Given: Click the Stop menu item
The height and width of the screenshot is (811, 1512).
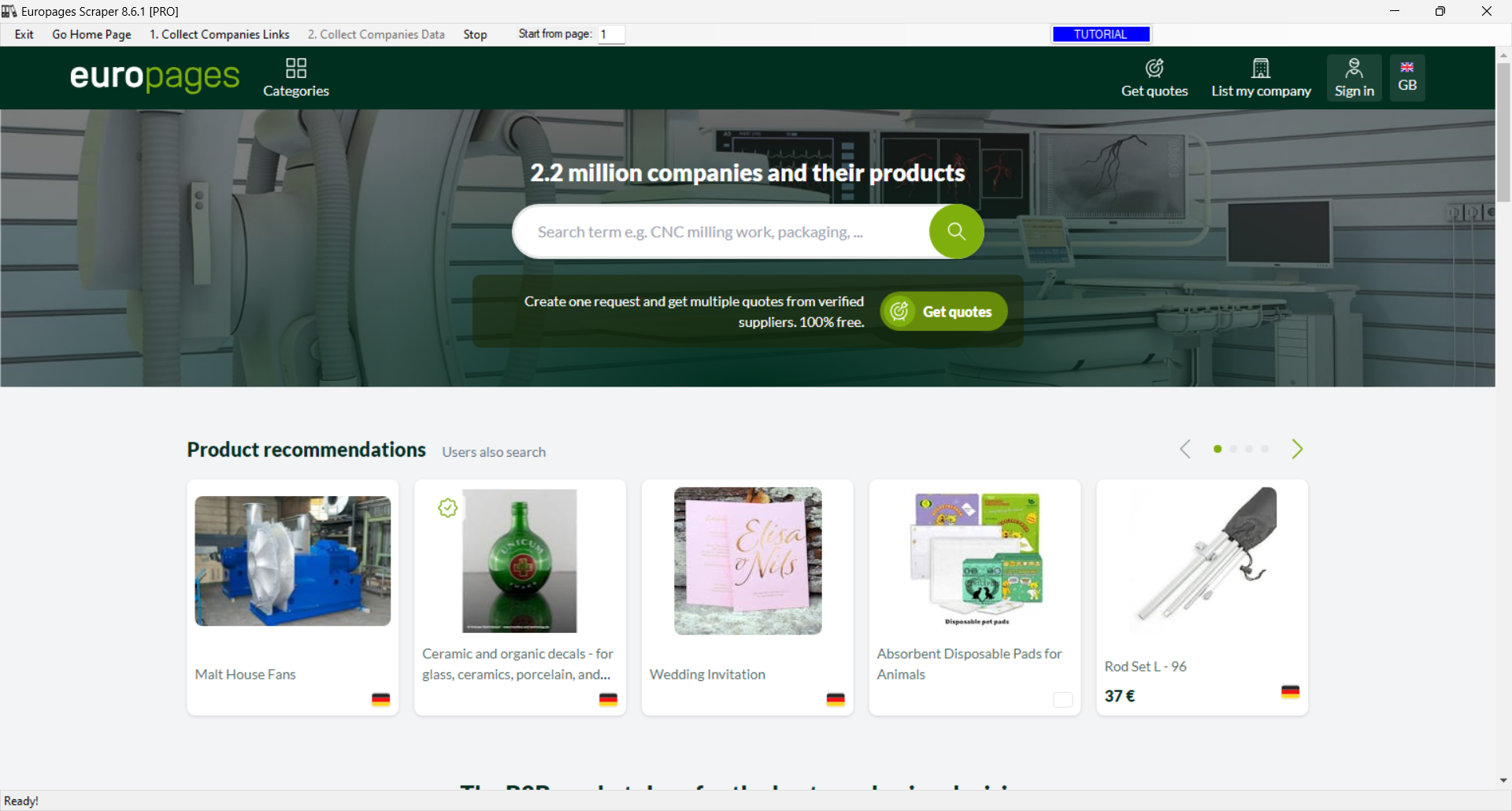Looking at the screenshot, I should pyautogui.click(x=476, y=35).
